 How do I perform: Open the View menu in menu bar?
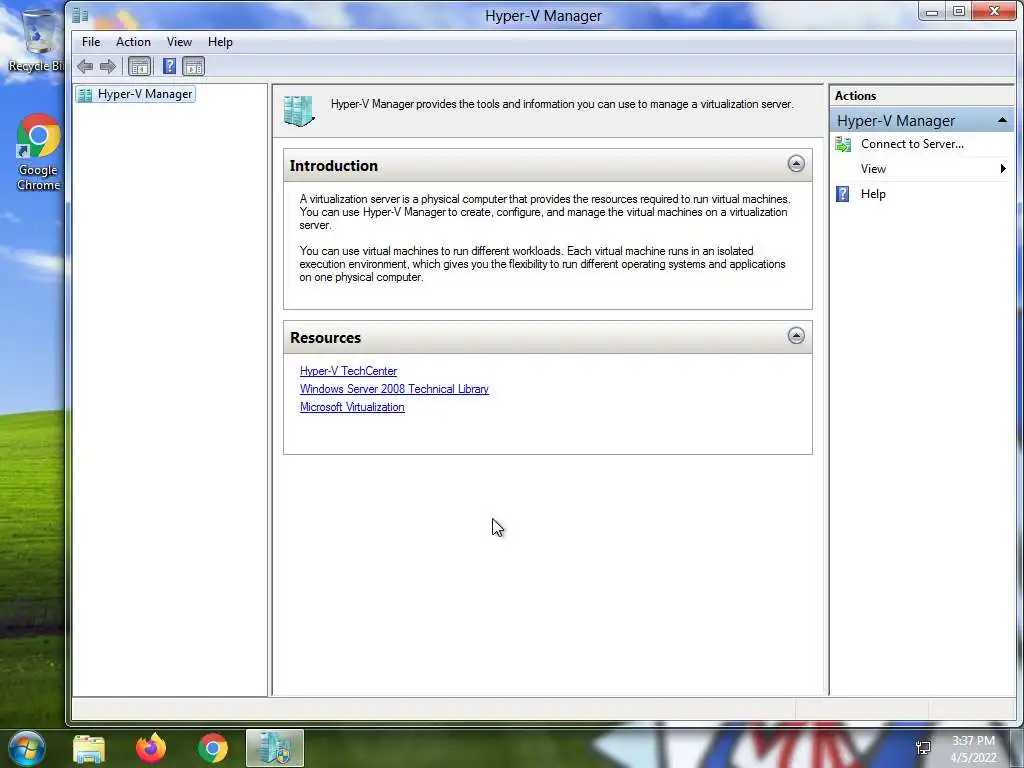[x=179, y=42]
